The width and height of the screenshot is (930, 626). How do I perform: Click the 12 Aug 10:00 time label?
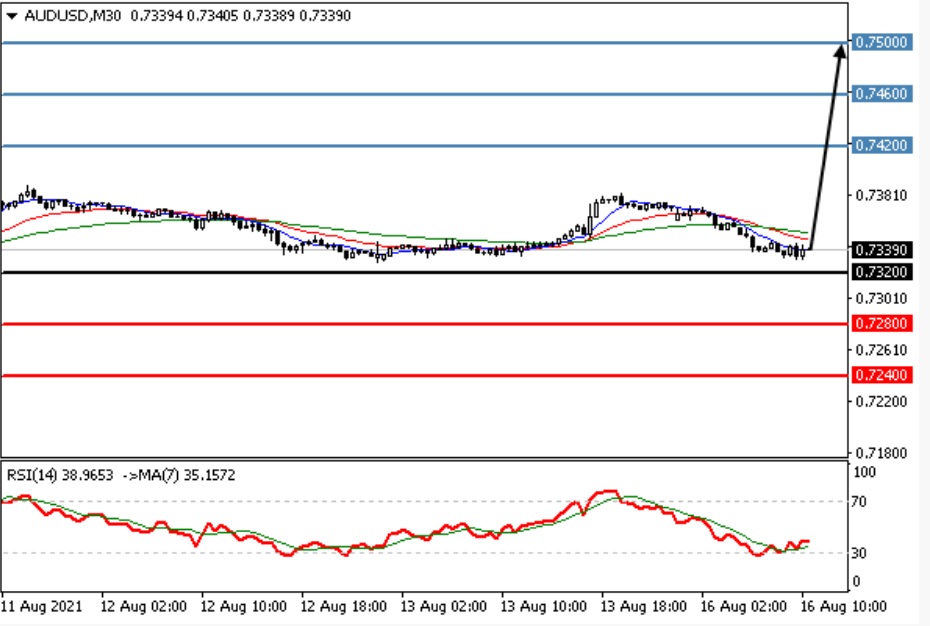pyautogui.click(x=243, y=606)
